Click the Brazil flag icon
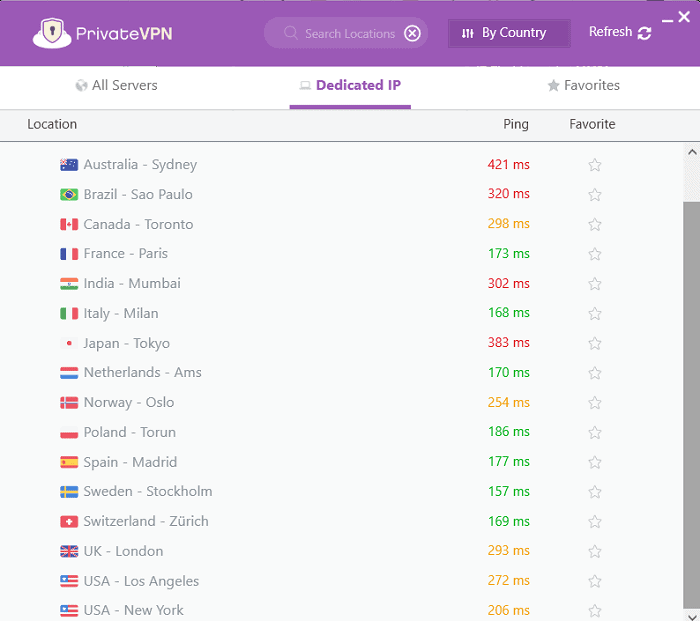 (69, 195)
